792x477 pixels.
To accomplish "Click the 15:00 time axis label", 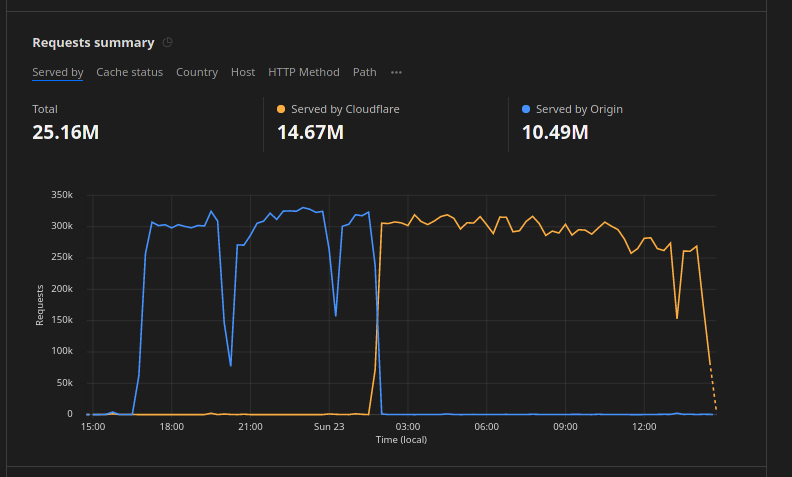I will tap(92, 427).
